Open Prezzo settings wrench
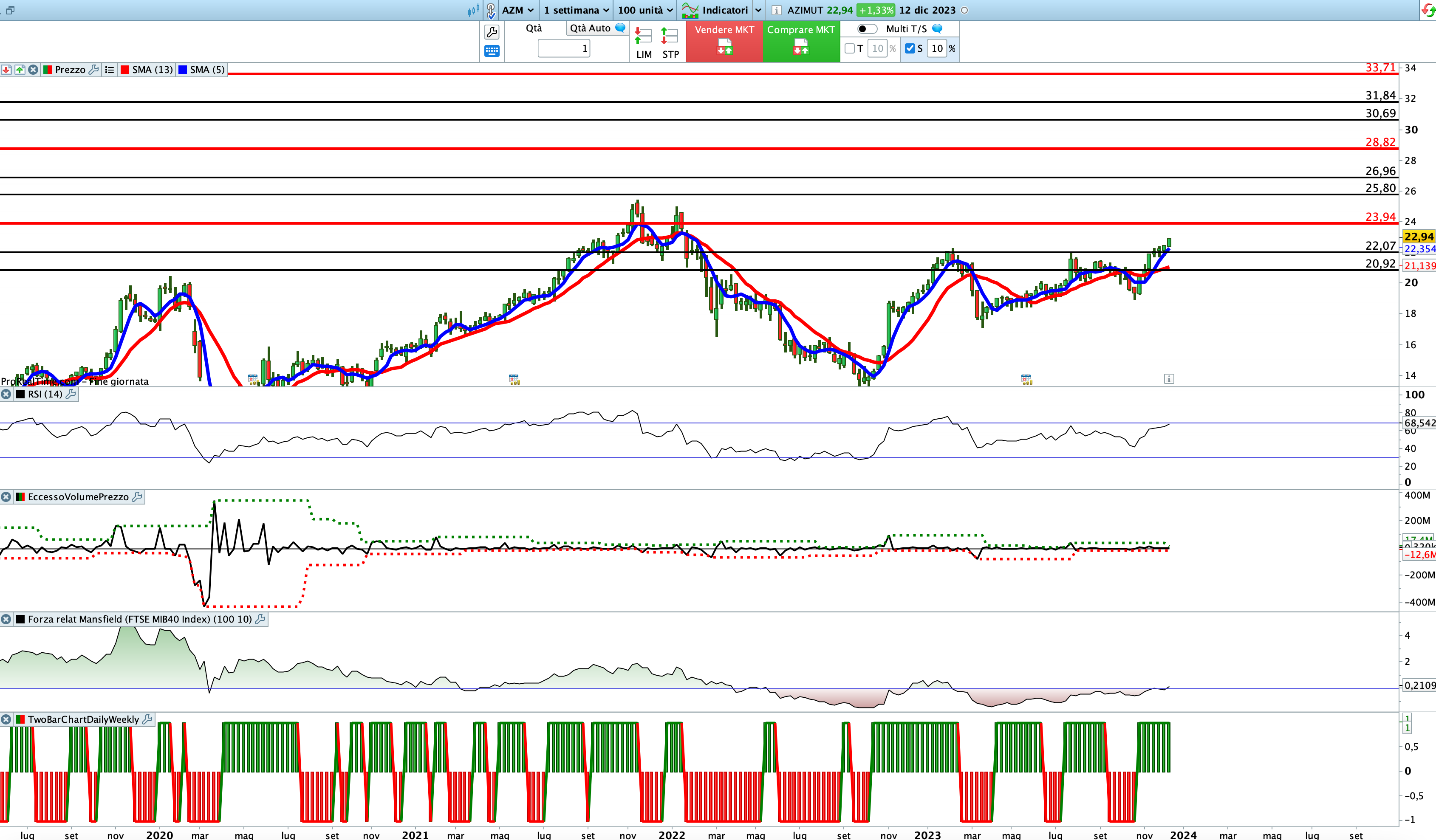Screen dimensions: 1436x840 point(94,70)
